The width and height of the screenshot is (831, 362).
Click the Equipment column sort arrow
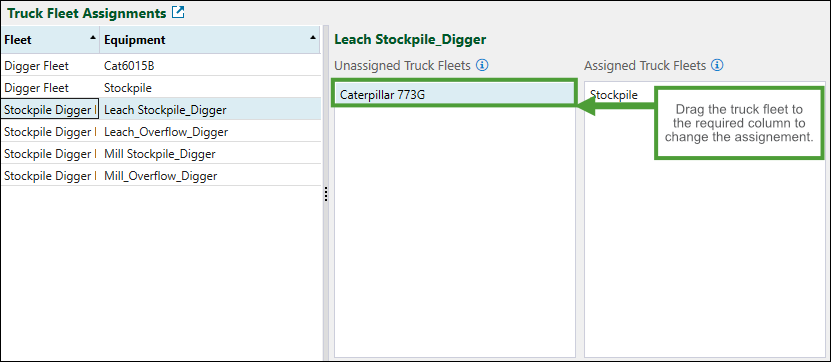pos(313,37)
